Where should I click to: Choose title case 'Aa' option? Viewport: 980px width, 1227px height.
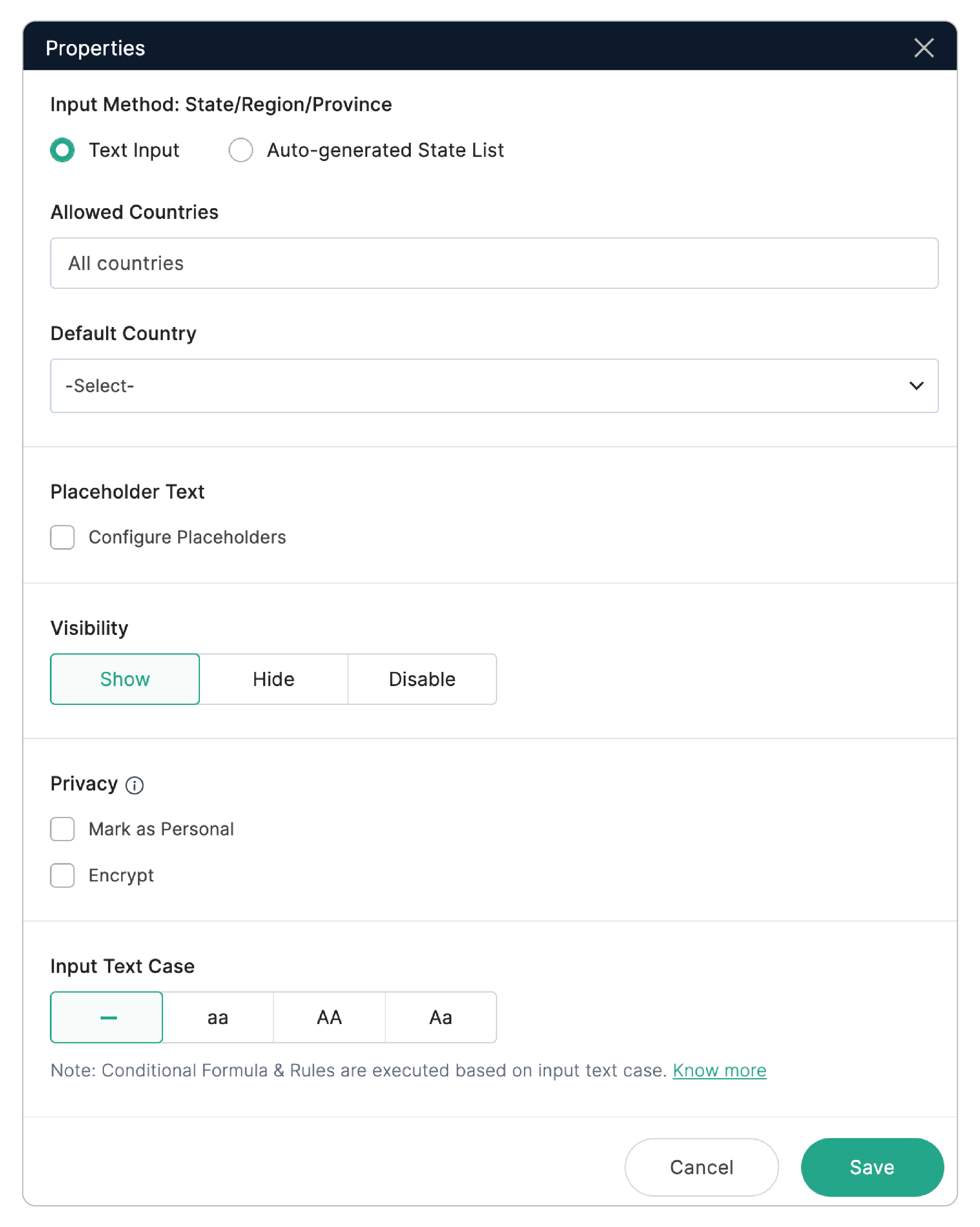tap(441, 1018)
